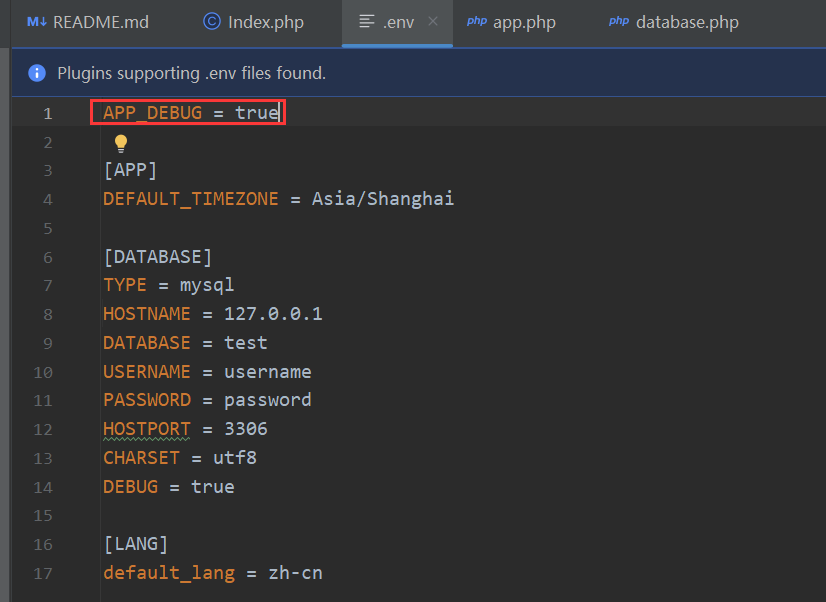Place cursor on the highlighted APP_DEBUG line
The width and height of the screenshot is (826, 602).
point(188,113)
